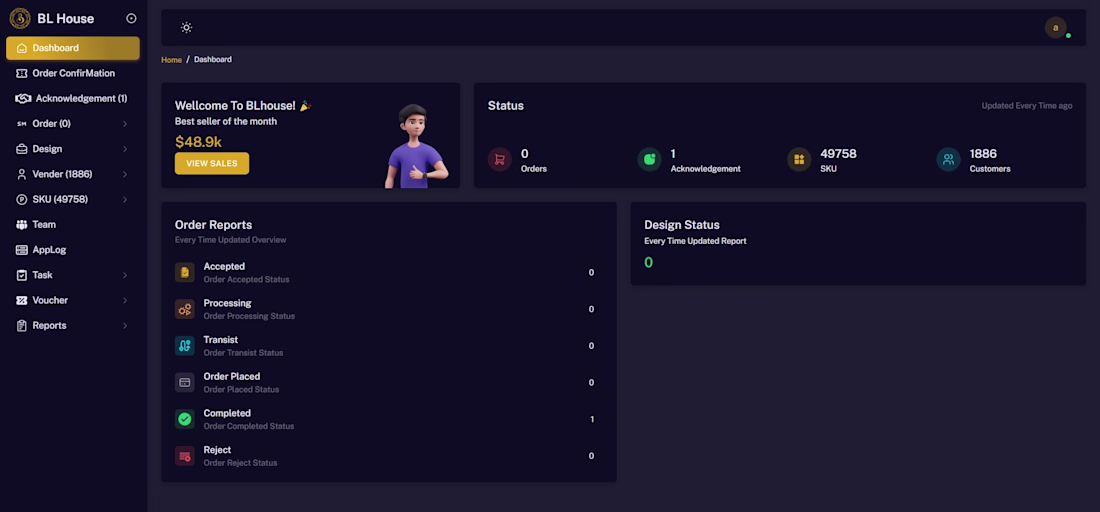Viewport: 1100px width, 512px height.
Task: Click the green Completed checkmark icon
Action: (x=185, y=419)
